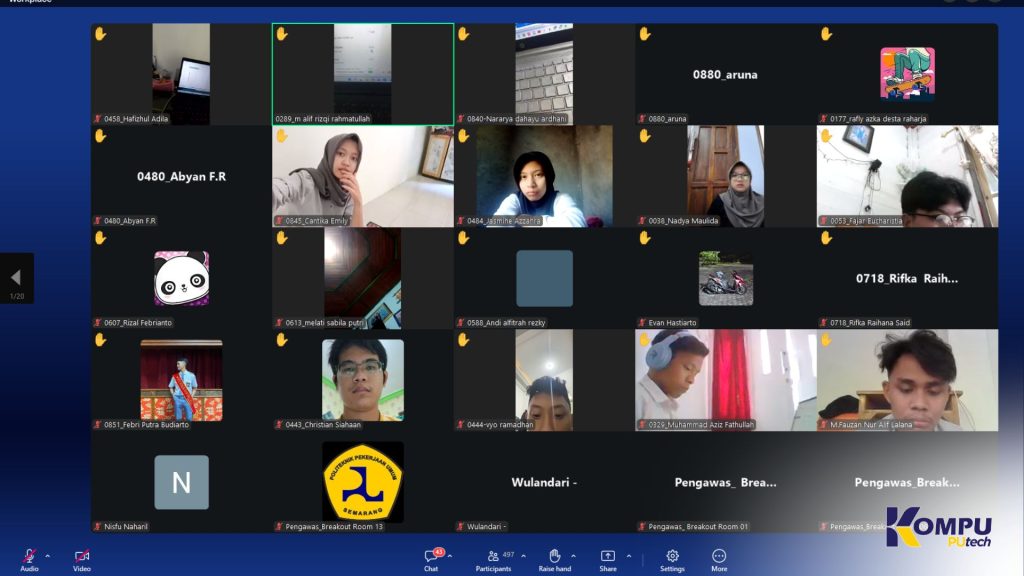Click raised hand on 0038_Nadya Maulida tile
Image resolution: width=1024 pixels, height=576 pixels.
[645, 136]
